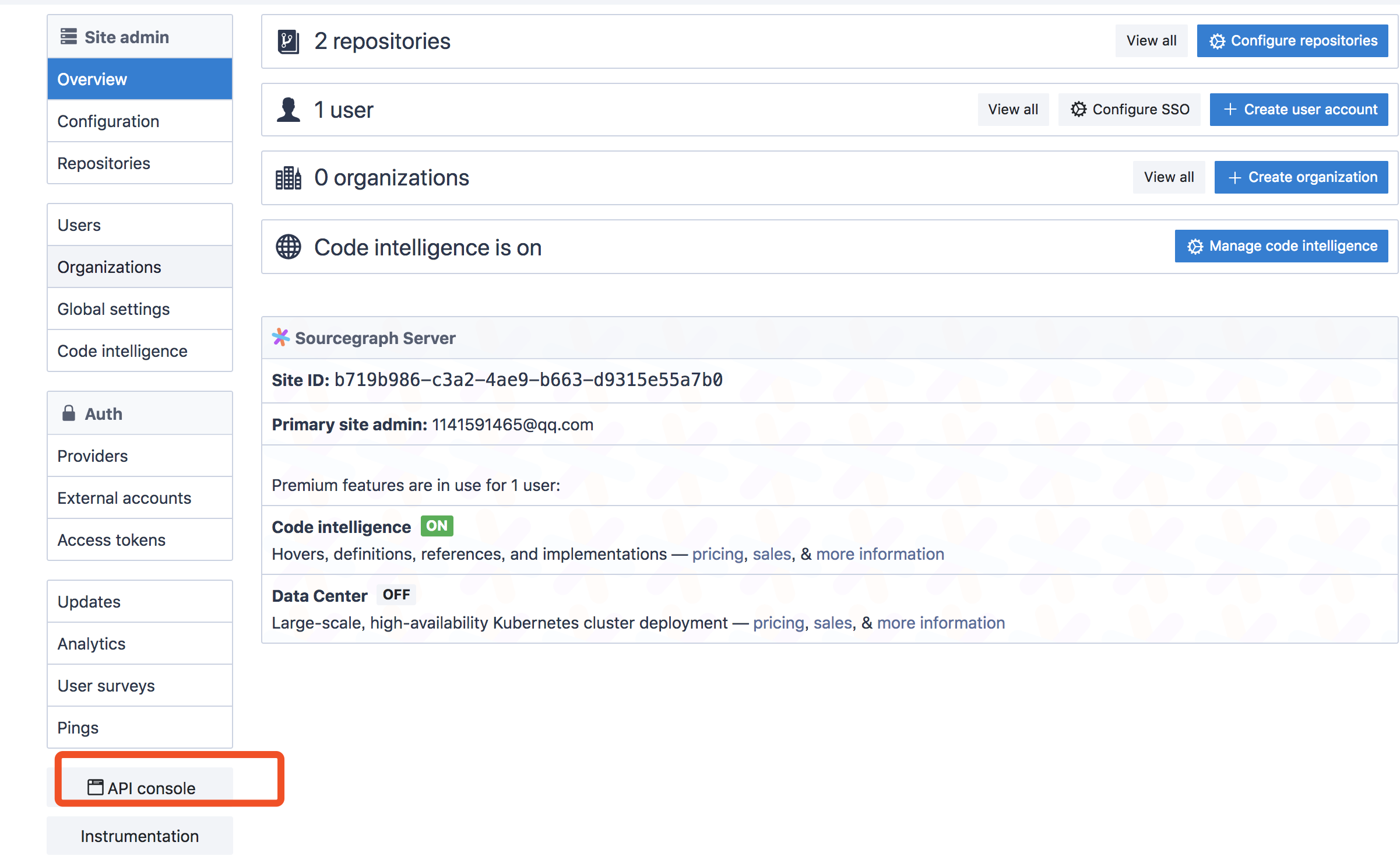The height and width of the screenshot is (856, 1400).
Task: Click the Data Center OFF badge
Action: pos(396,595)
